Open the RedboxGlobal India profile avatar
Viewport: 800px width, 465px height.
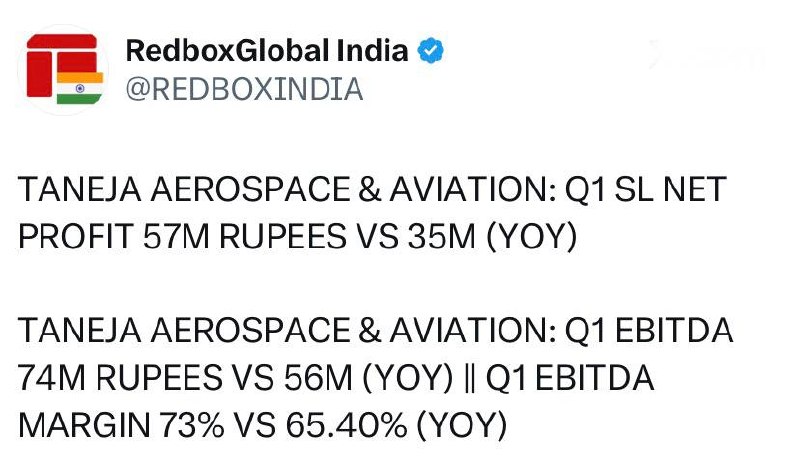pyautogui.click(x=63, y=70)
